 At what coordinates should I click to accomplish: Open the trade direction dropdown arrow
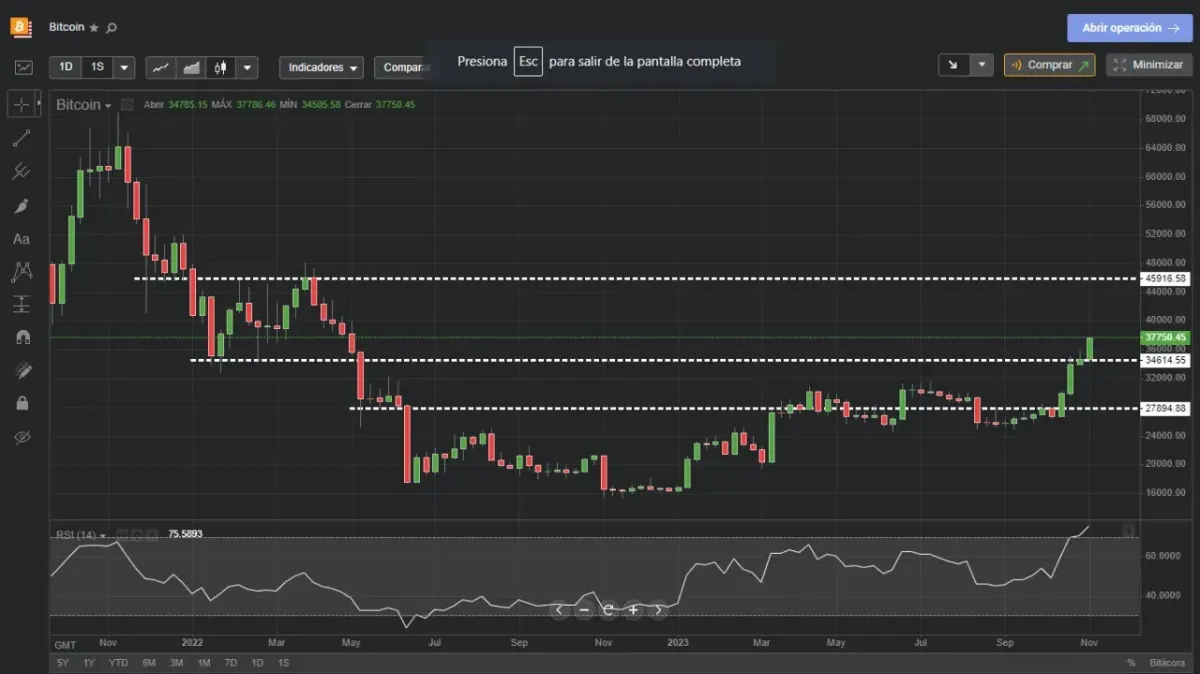pyautogui.click(x=982, y=65)
